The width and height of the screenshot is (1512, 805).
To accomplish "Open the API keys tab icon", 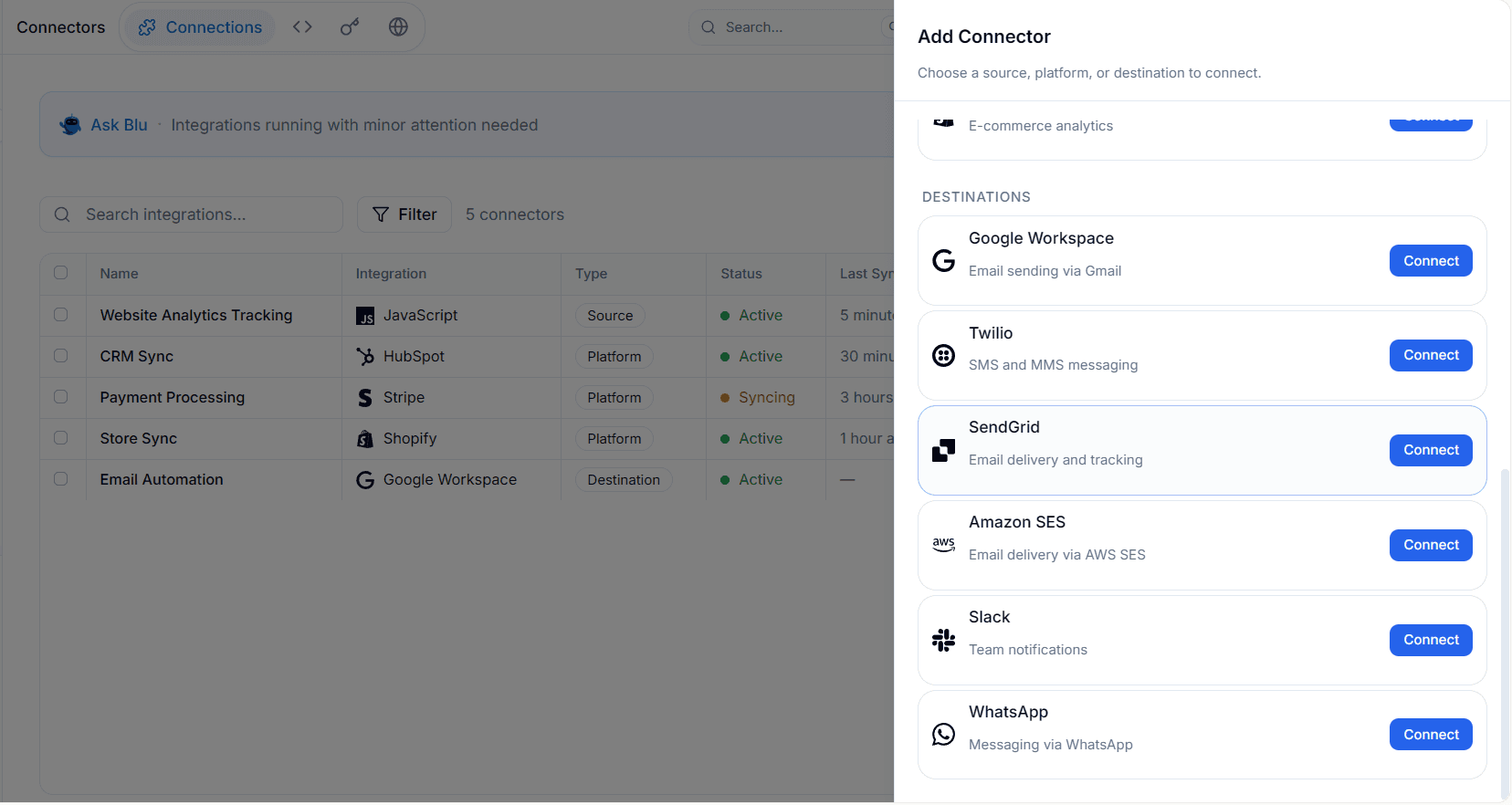I will (350, 27).
